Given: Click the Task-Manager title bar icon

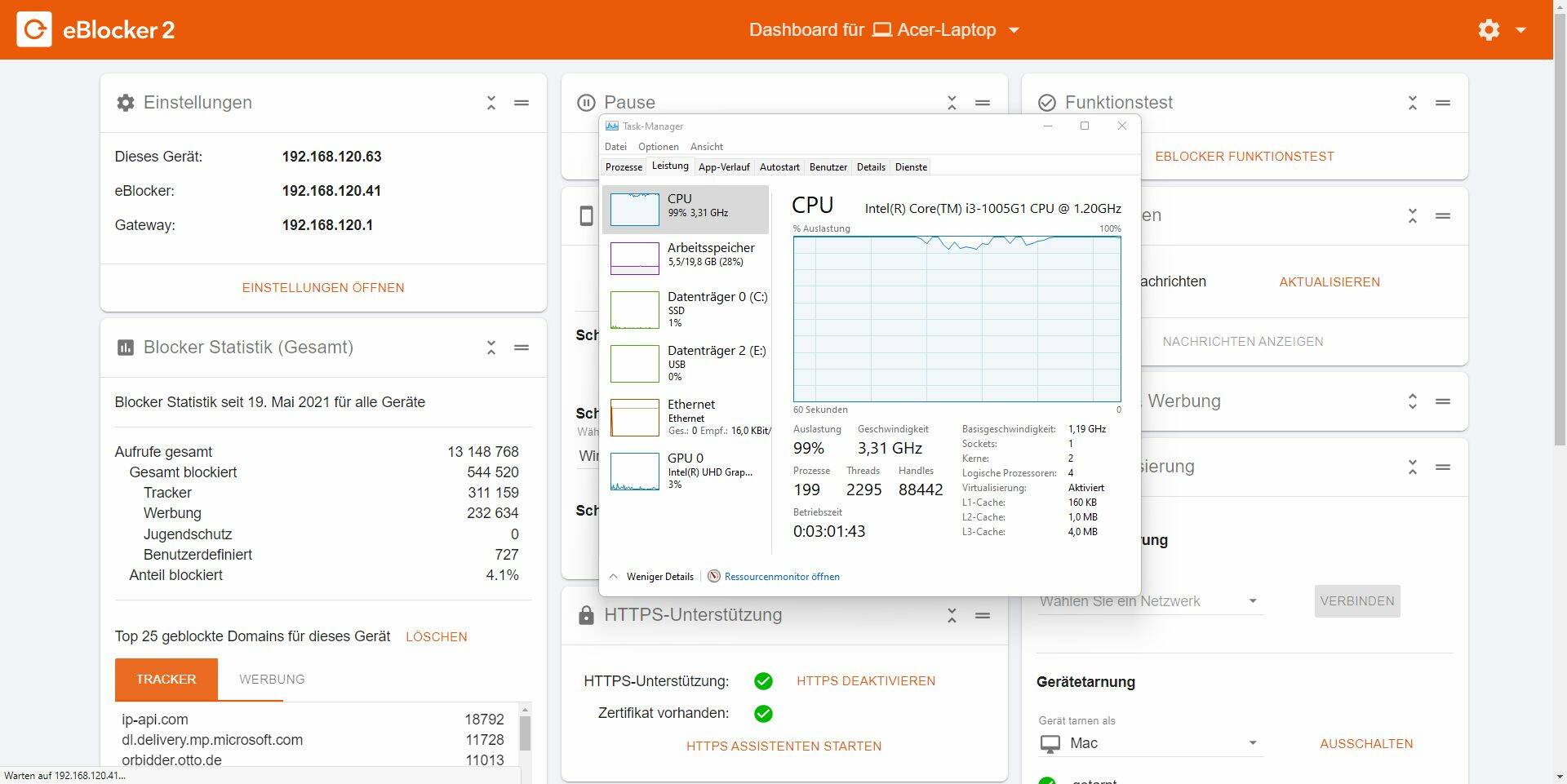Looking at the screenshot, I should 611,126.
